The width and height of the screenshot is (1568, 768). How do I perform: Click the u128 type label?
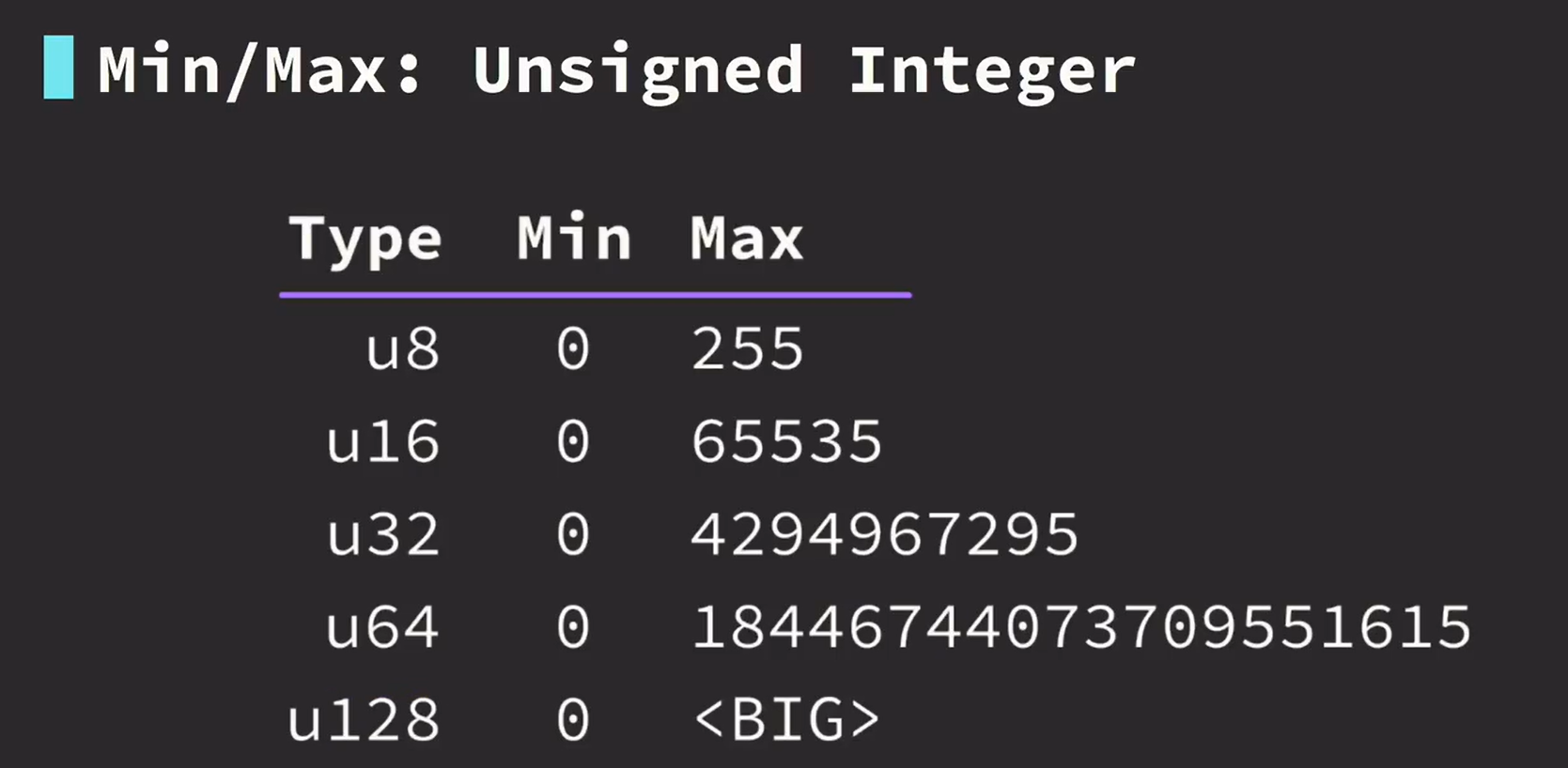click(x=364, y=720)
